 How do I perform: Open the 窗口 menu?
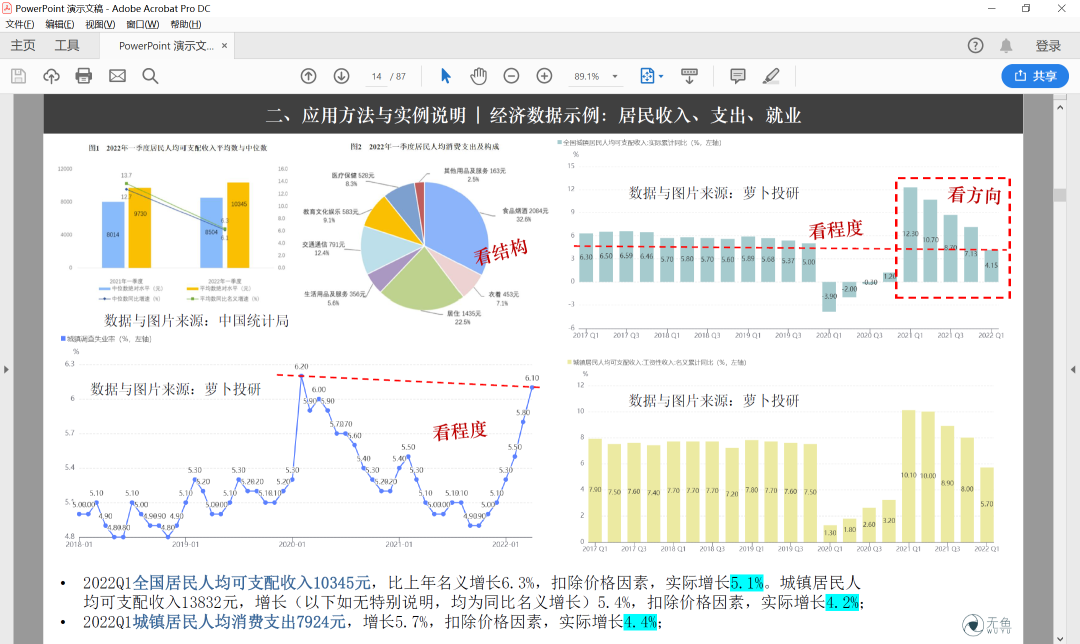pyautogui.click(x=143, y=24)
